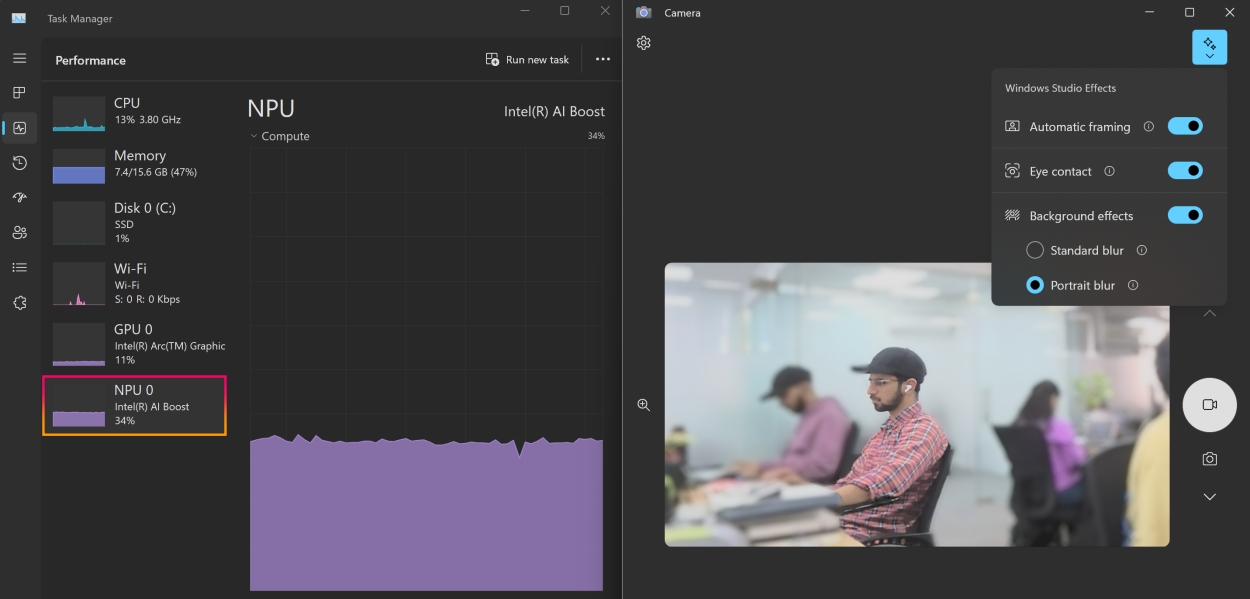Click Run new task button

coord(527,60)
